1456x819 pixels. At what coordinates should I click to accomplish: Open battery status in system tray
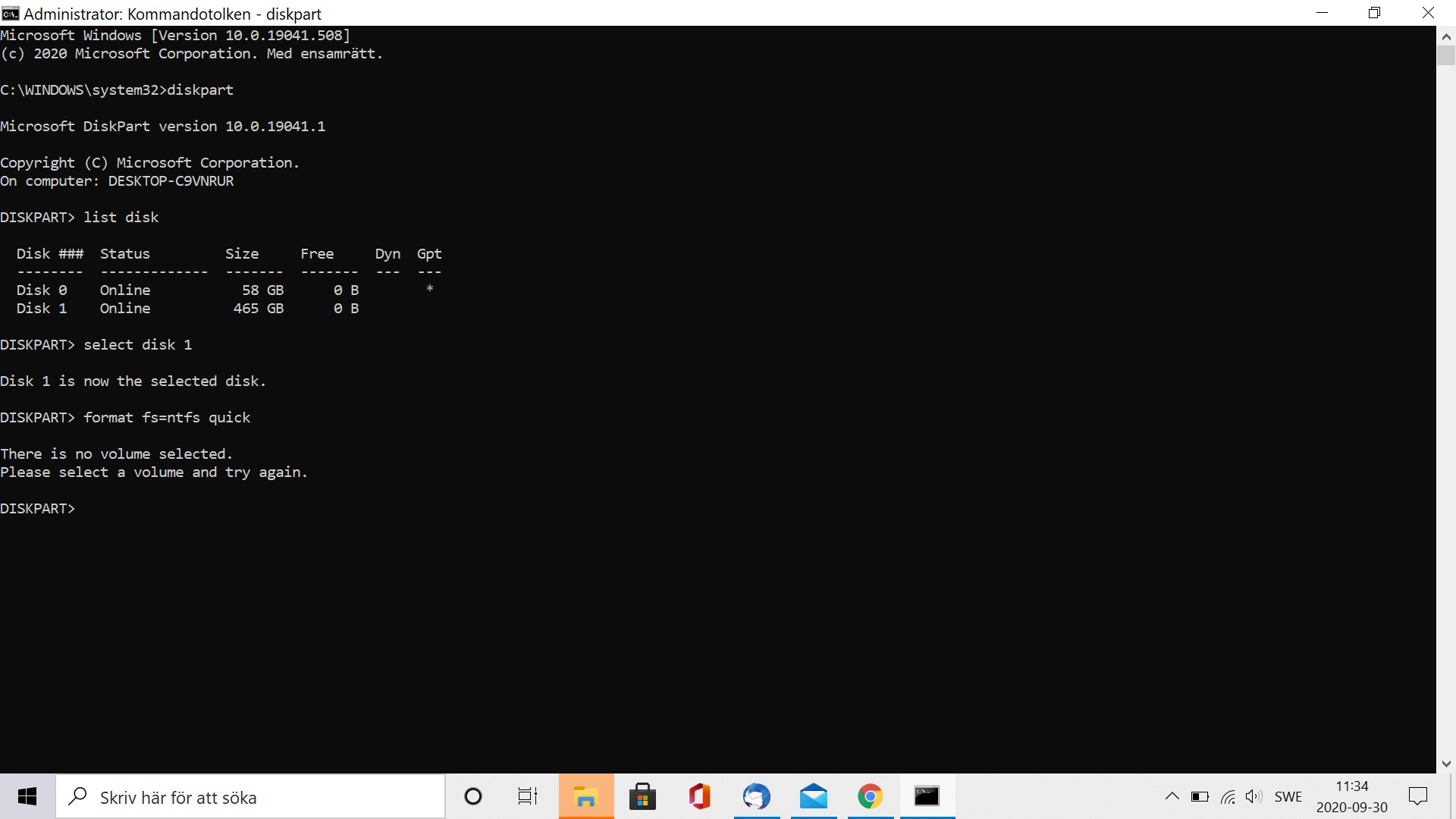click(x=1200, y=796)
